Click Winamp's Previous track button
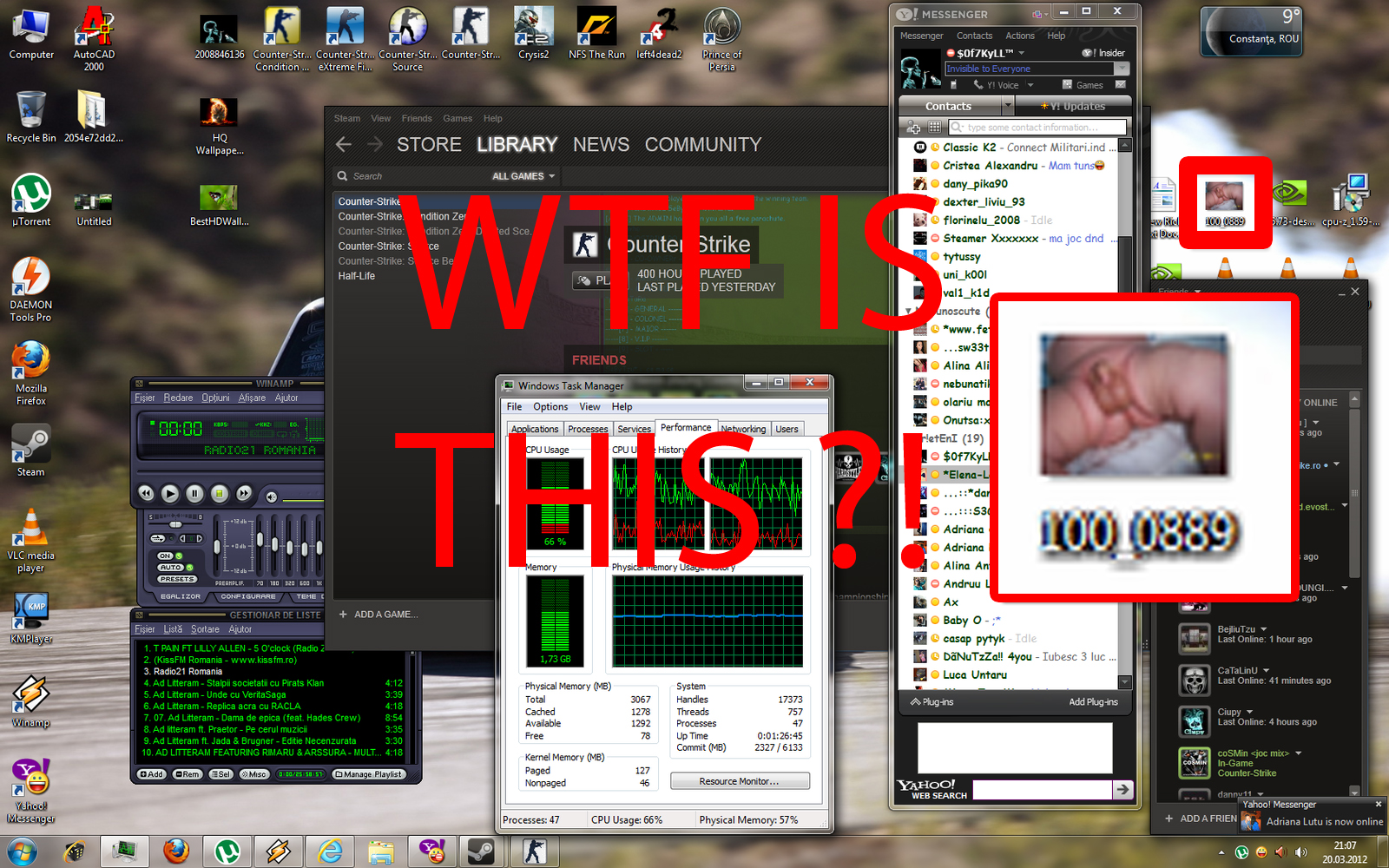This screenshot has width=1389, height=868. click(146, 493)
